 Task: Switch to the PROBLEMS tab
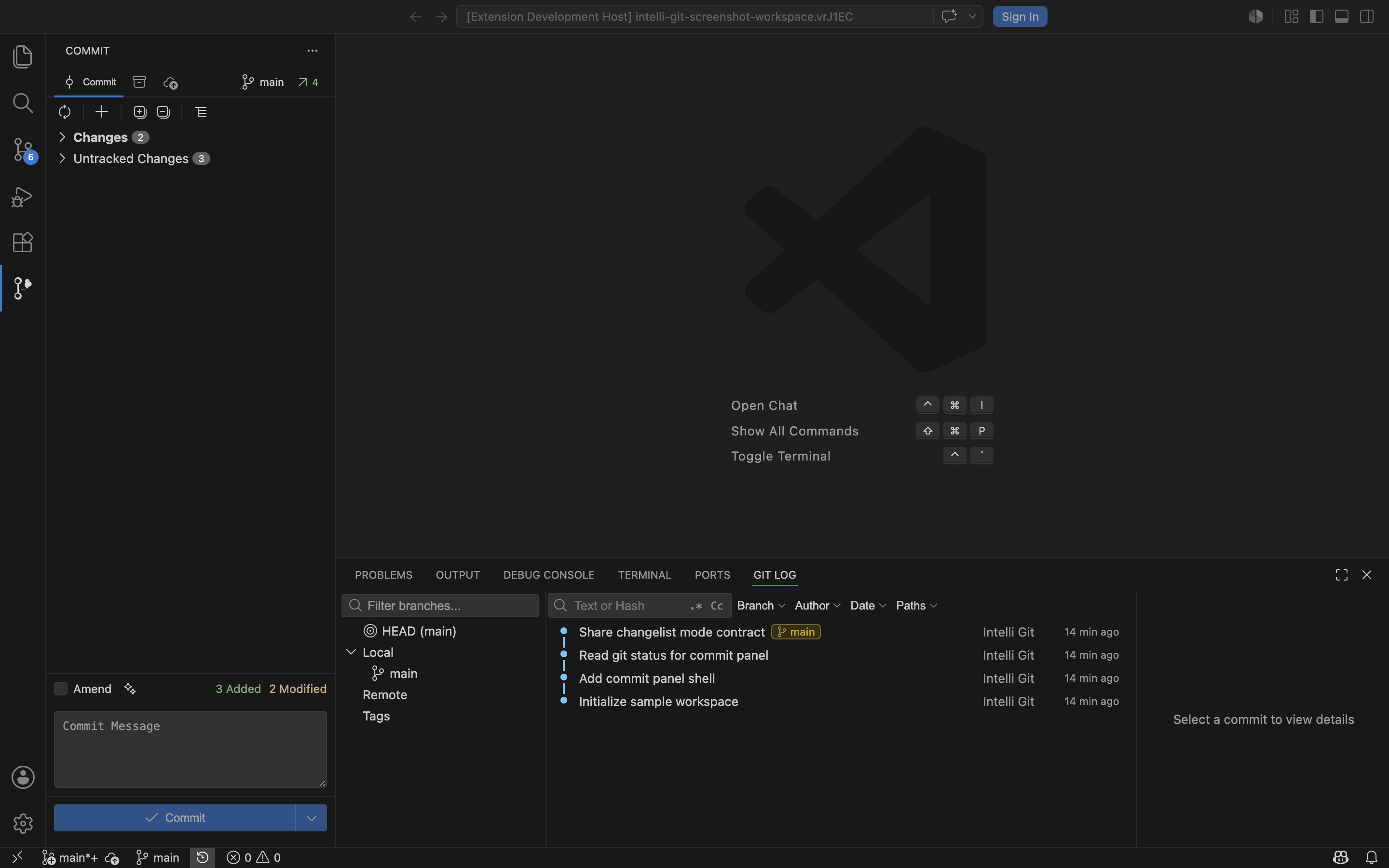(383, 575)
